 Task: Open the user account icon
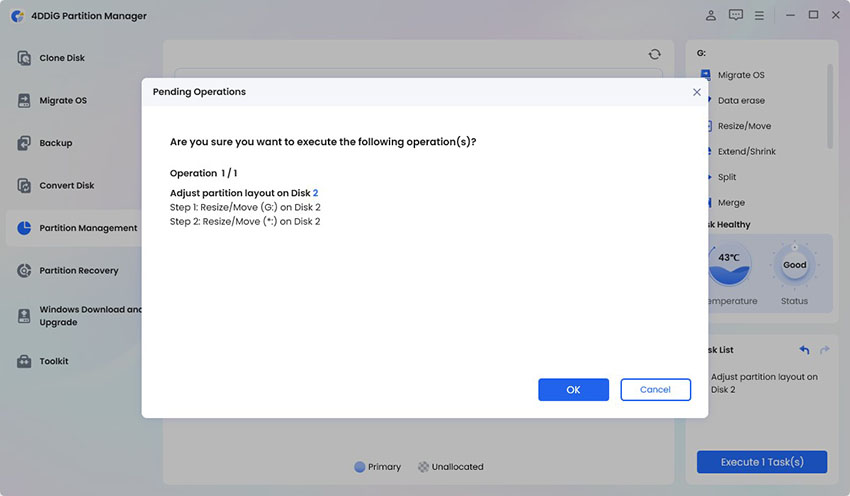click(711, 15)
